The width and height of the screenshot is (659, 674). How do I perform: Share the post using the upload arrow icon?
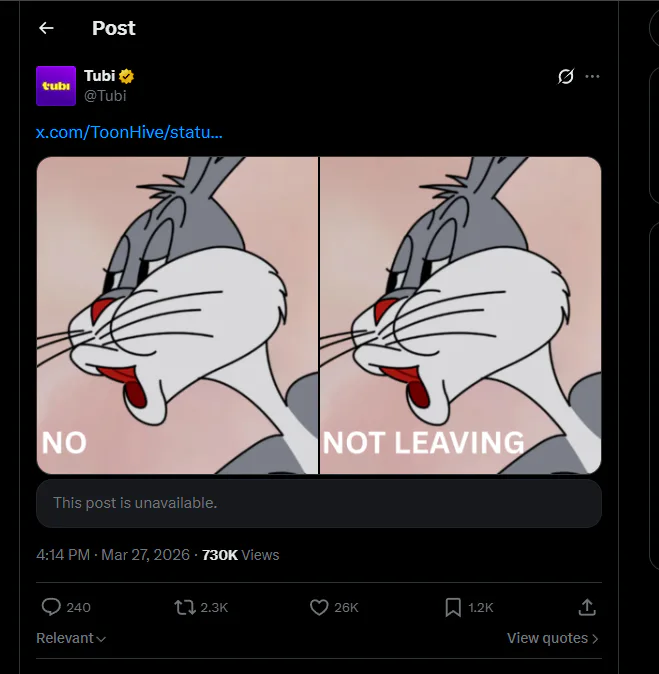(x=587, y=607)
